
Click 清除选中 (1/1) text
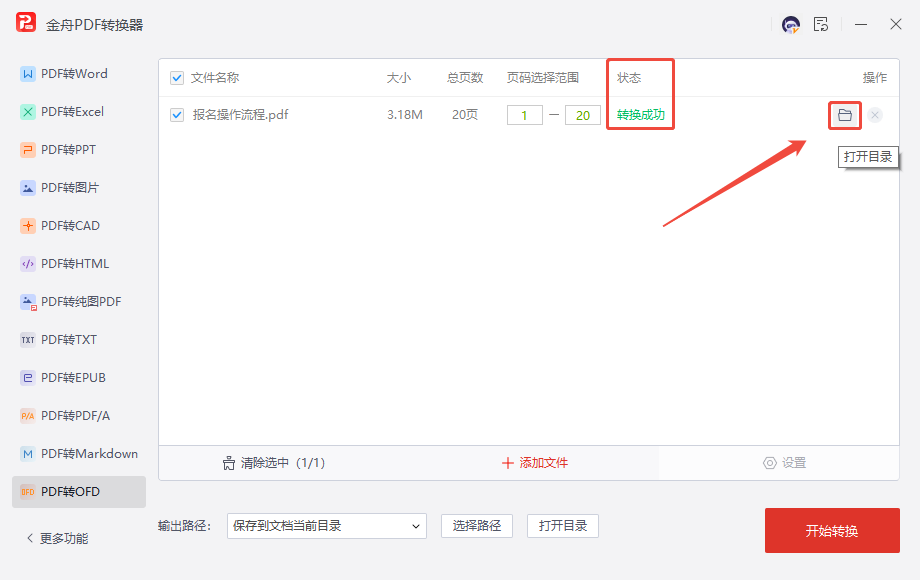point(283,463)
